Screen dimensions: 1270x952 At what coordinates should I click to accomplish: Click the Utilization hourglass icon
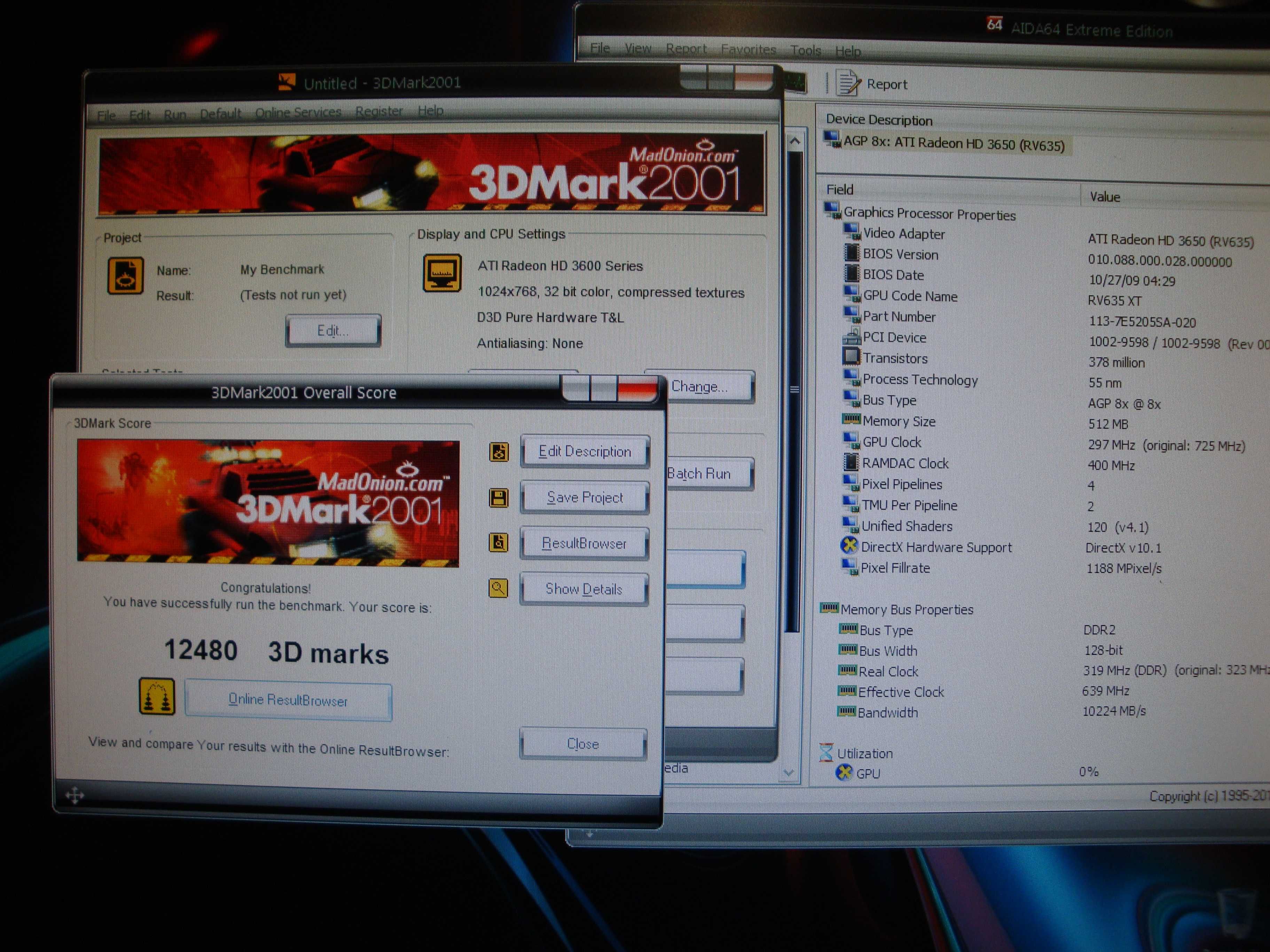pyautogui.click(x=826, y=752)
